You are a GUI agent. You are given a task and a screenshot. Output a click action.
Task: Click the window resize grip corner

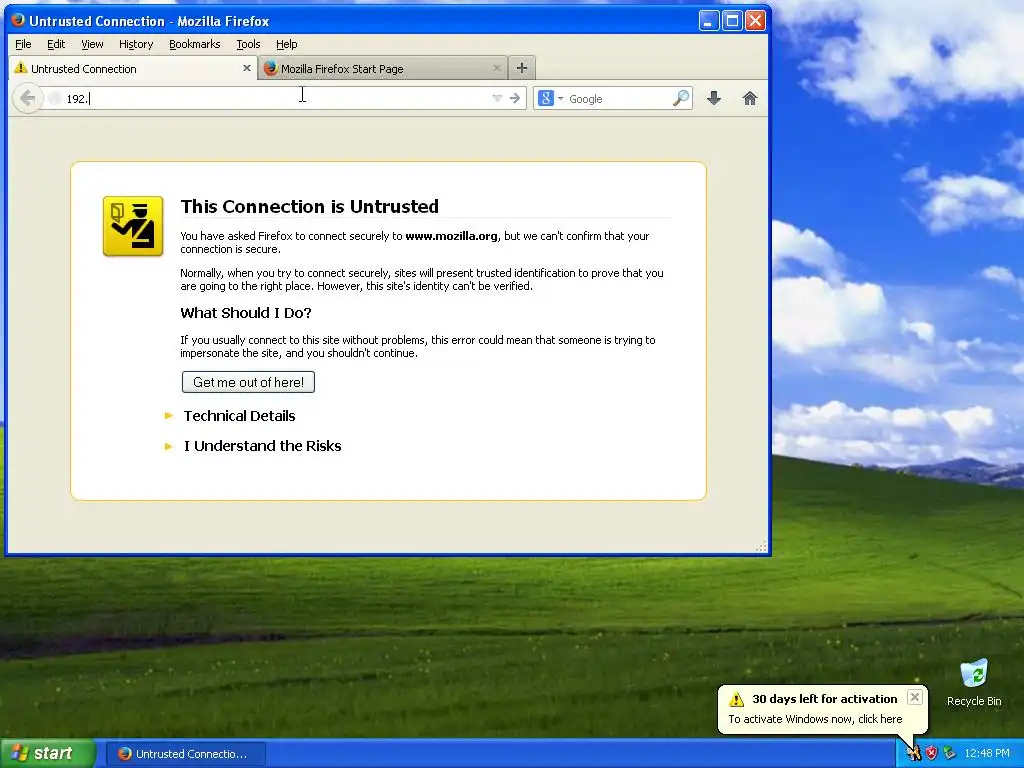click(x=761, y=547)
